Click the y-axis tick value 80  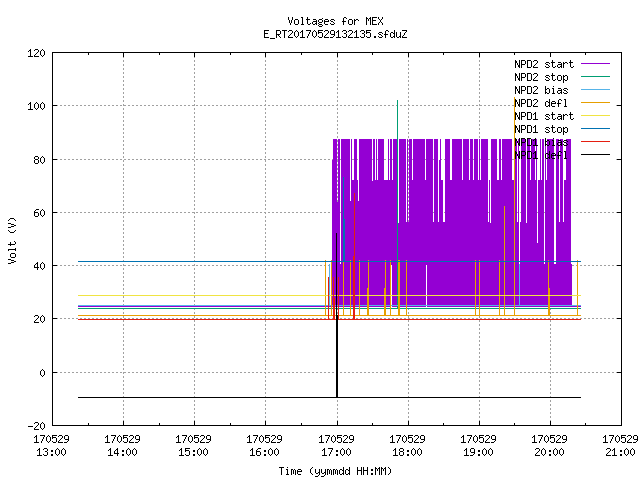(39, 160)
